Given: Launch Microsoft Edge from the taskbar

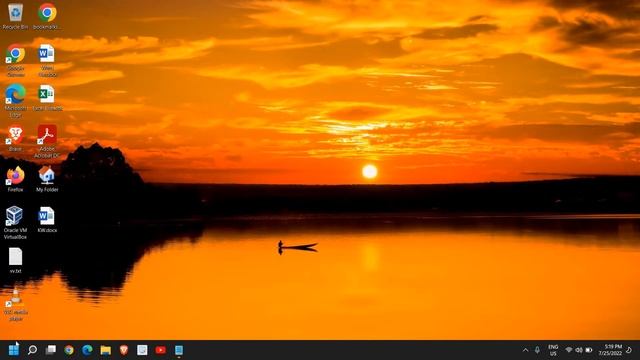Looking at the screenshot, I should pyautogui.click(x=87, y=350).
